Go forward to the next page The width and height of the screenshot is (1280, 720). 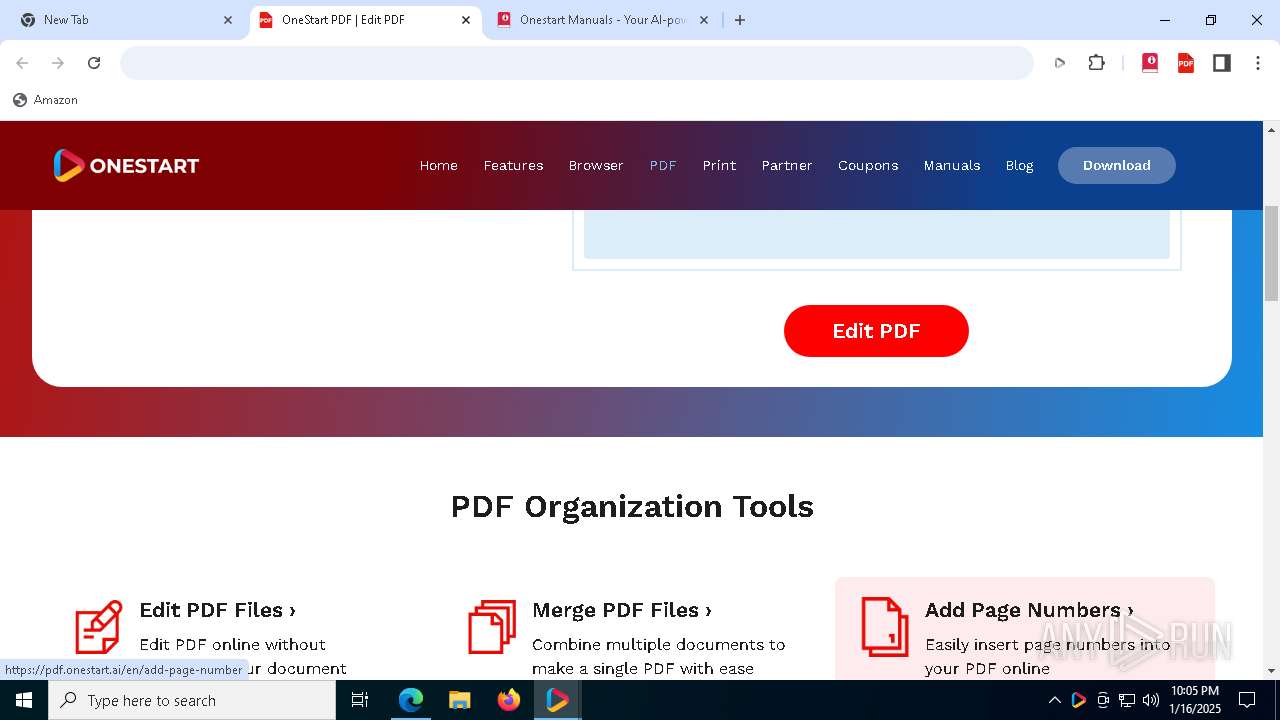58,63
